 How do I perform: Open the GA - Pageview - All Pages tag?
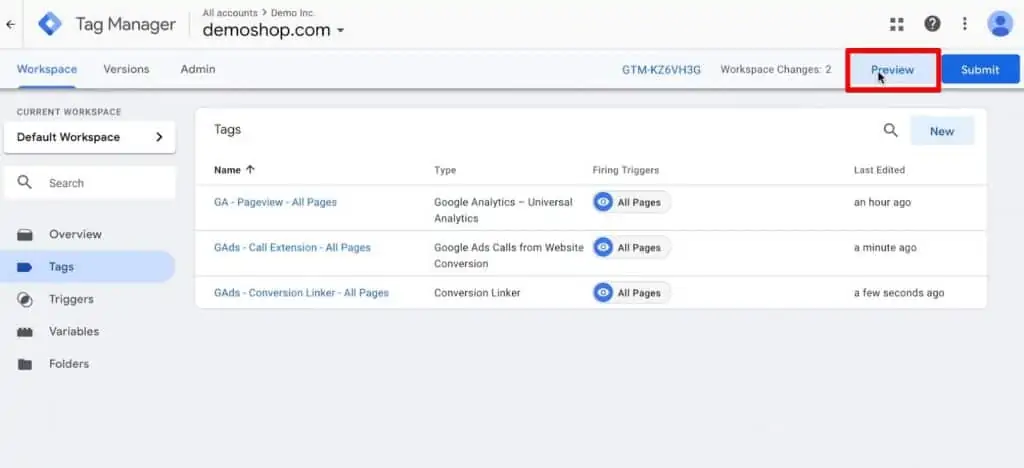(276, 202)
